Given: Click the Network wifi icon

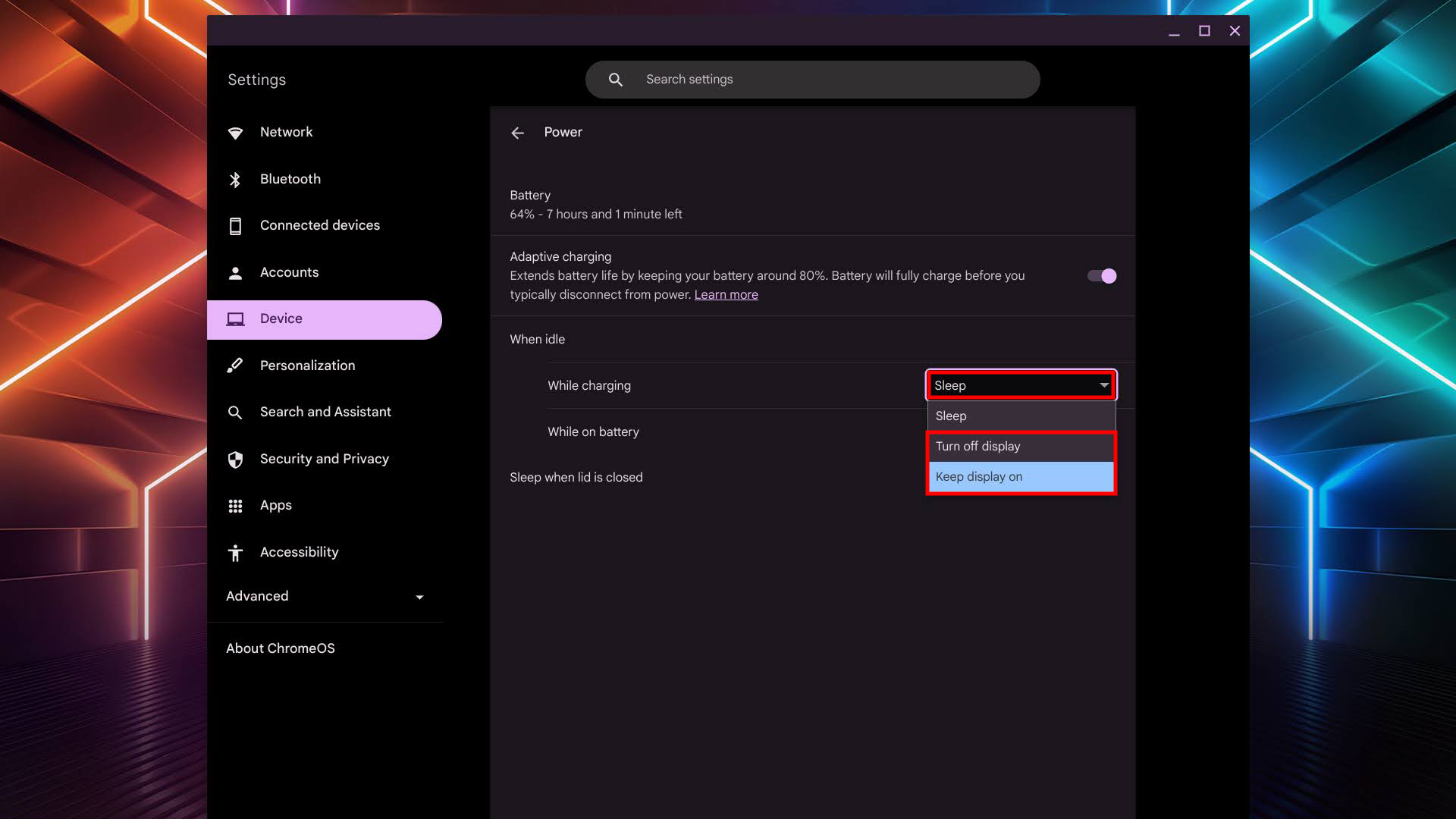Looking at the screenshot, I should click(x=235, y=133).
